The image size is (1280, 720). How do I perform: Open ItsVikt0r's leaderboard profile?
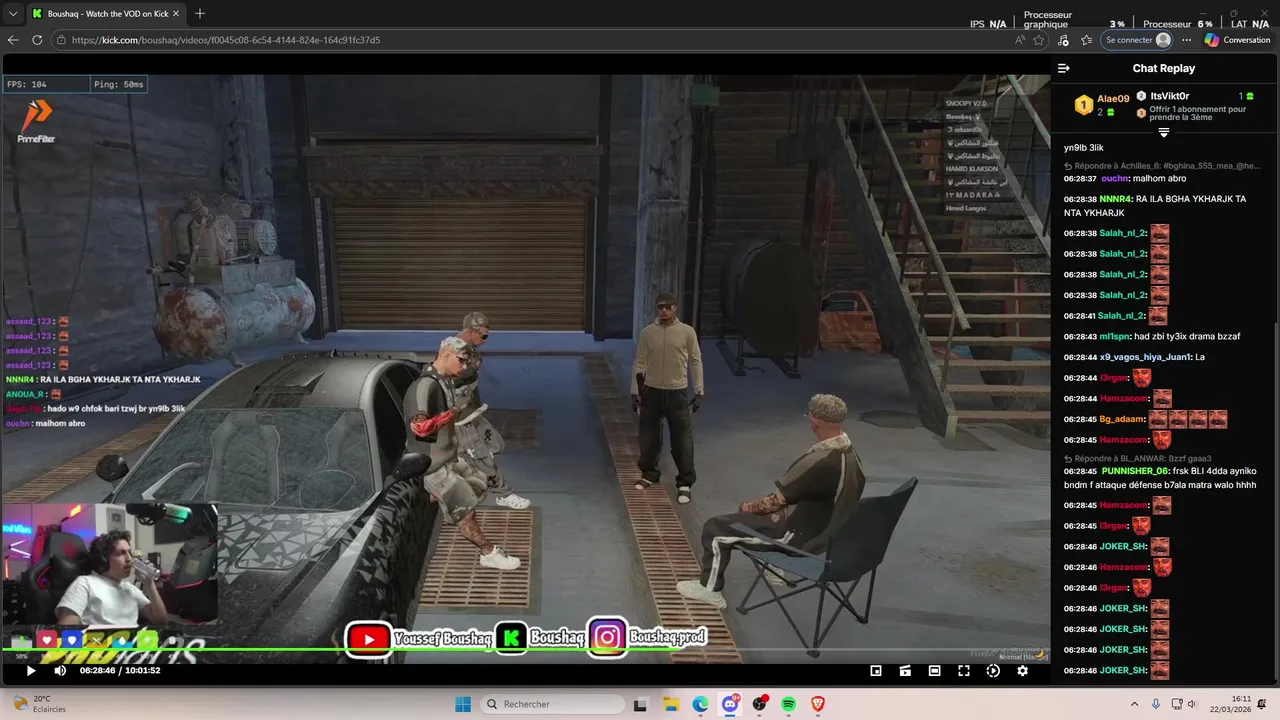(1169, 96)
